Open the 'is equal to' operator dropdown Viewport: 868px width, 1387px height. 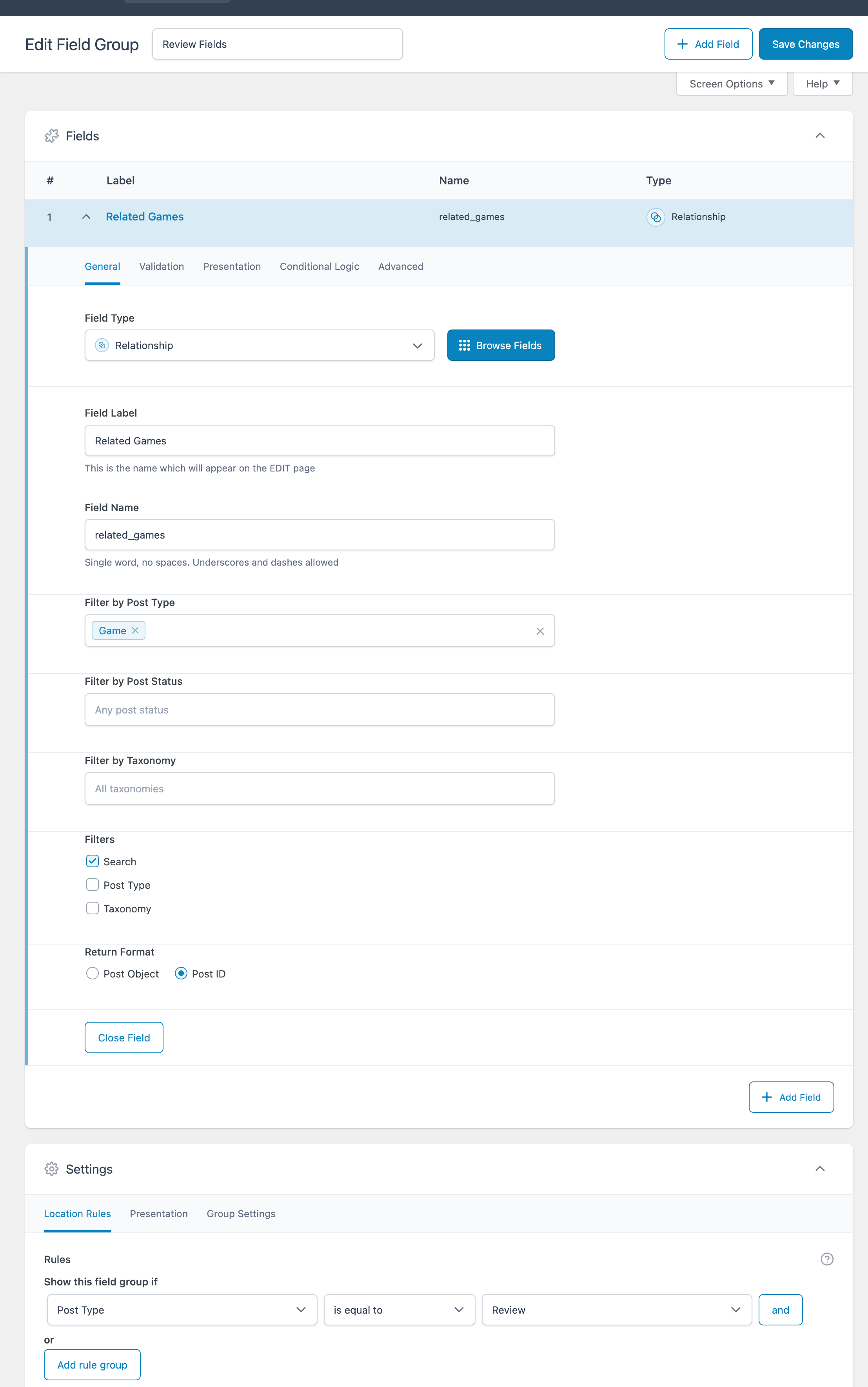pos(399,1309)
